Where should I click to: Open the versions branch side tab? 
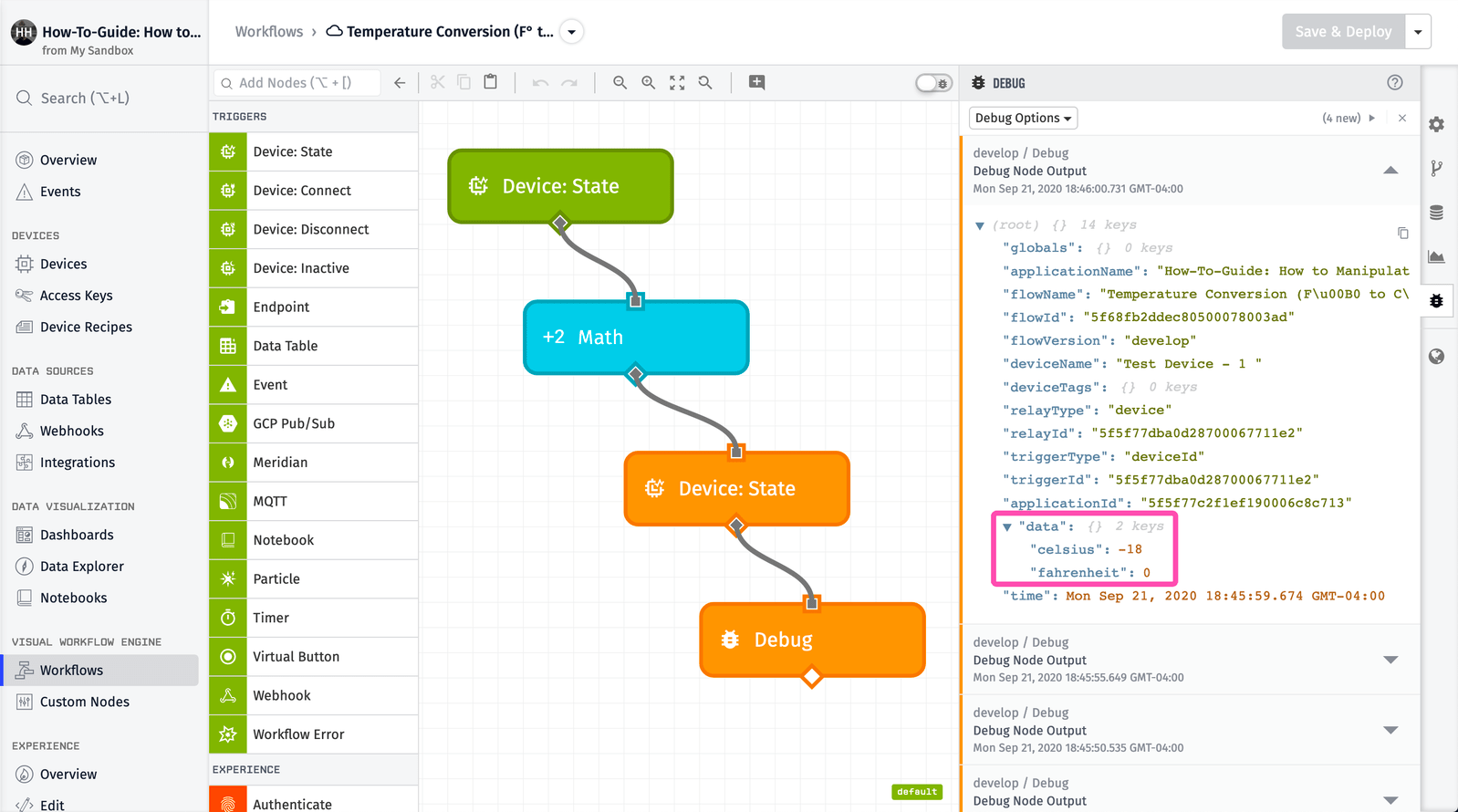tap(1436, 168)
